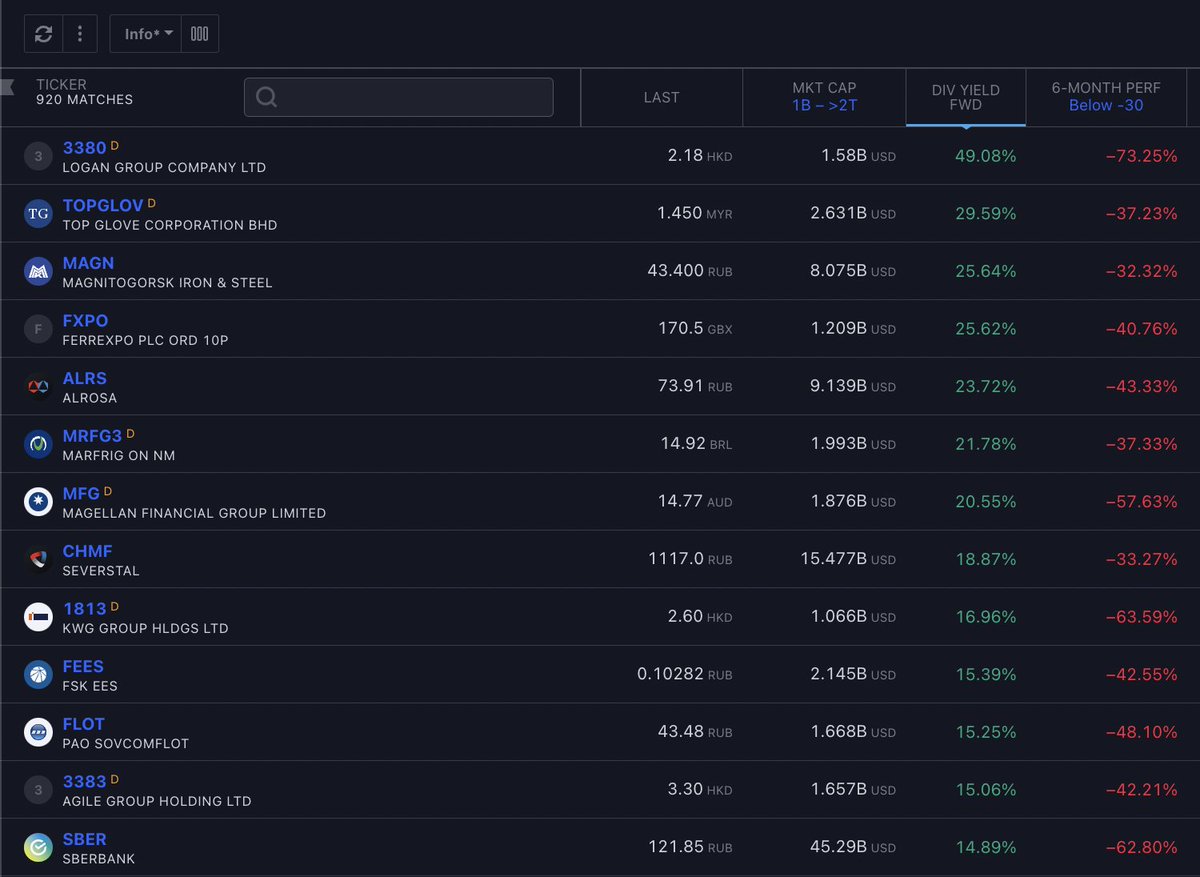Click the KWG Group logo icon
This screenshot has height=877, width=1200.
[38, 617]
